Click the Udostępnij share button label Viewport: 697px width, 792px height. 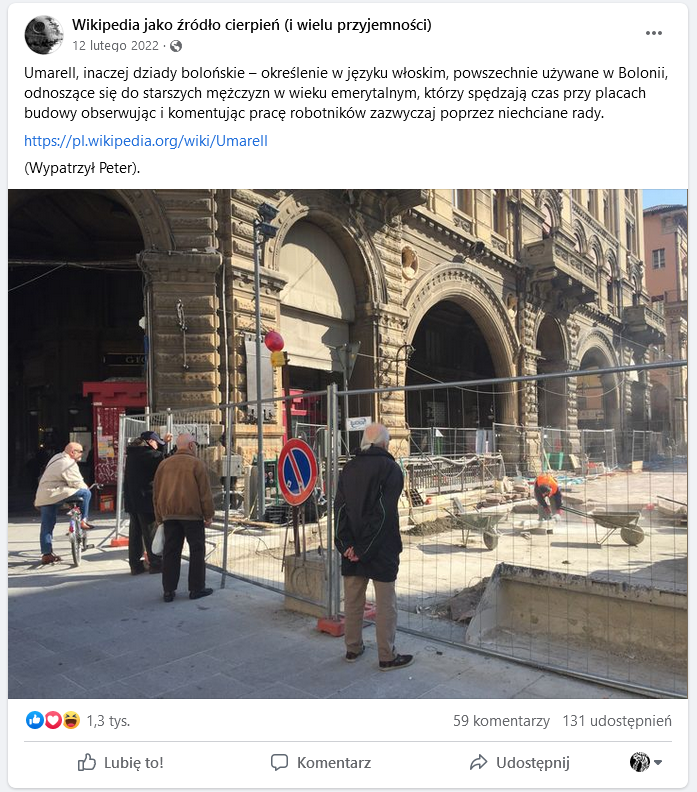533,763
